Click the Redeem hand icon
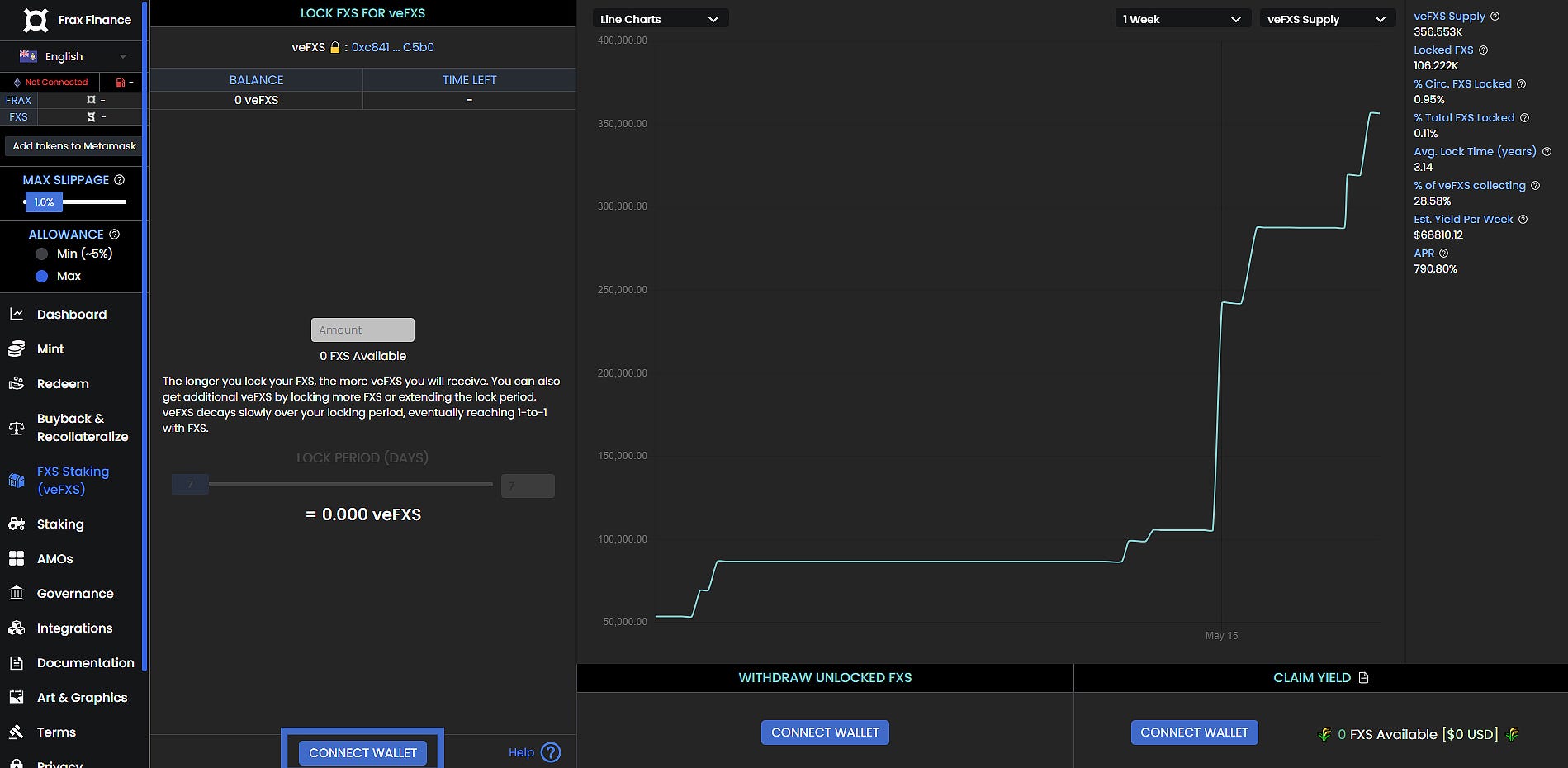 click(x=17, y=383)
